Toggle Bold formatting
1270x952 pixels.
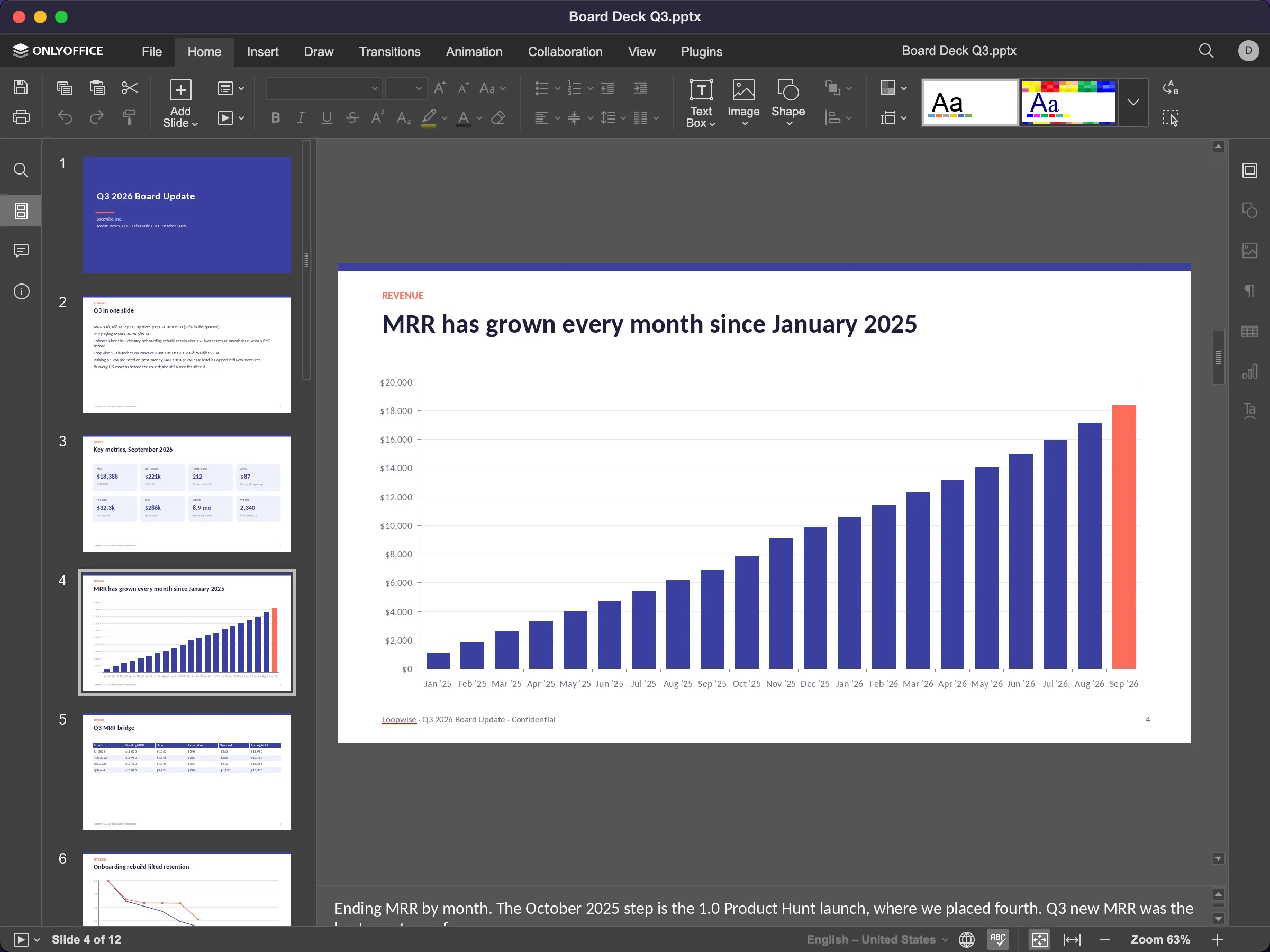(x=276, y=117)
